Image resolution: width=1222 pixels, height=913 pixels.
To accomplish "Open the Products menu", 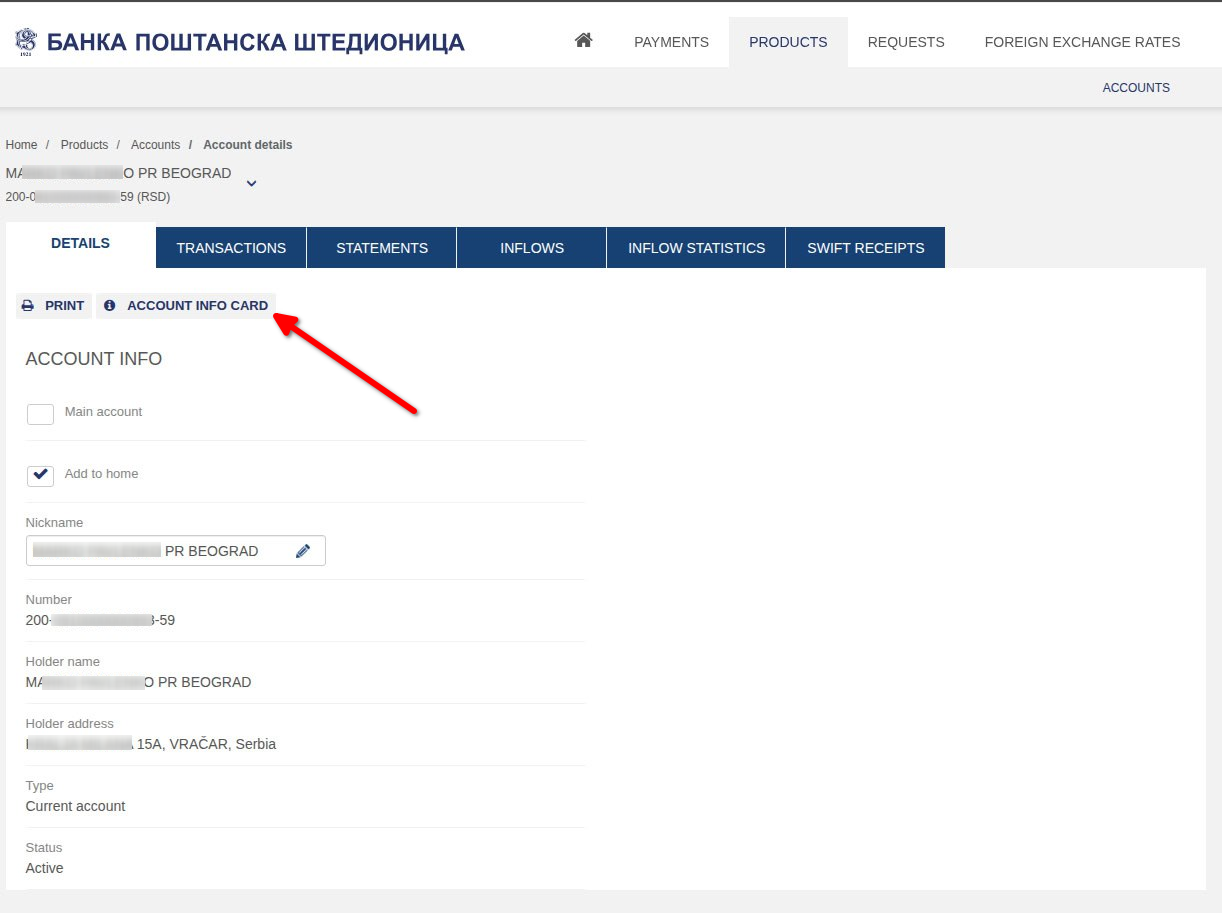I will click(788, 42).
